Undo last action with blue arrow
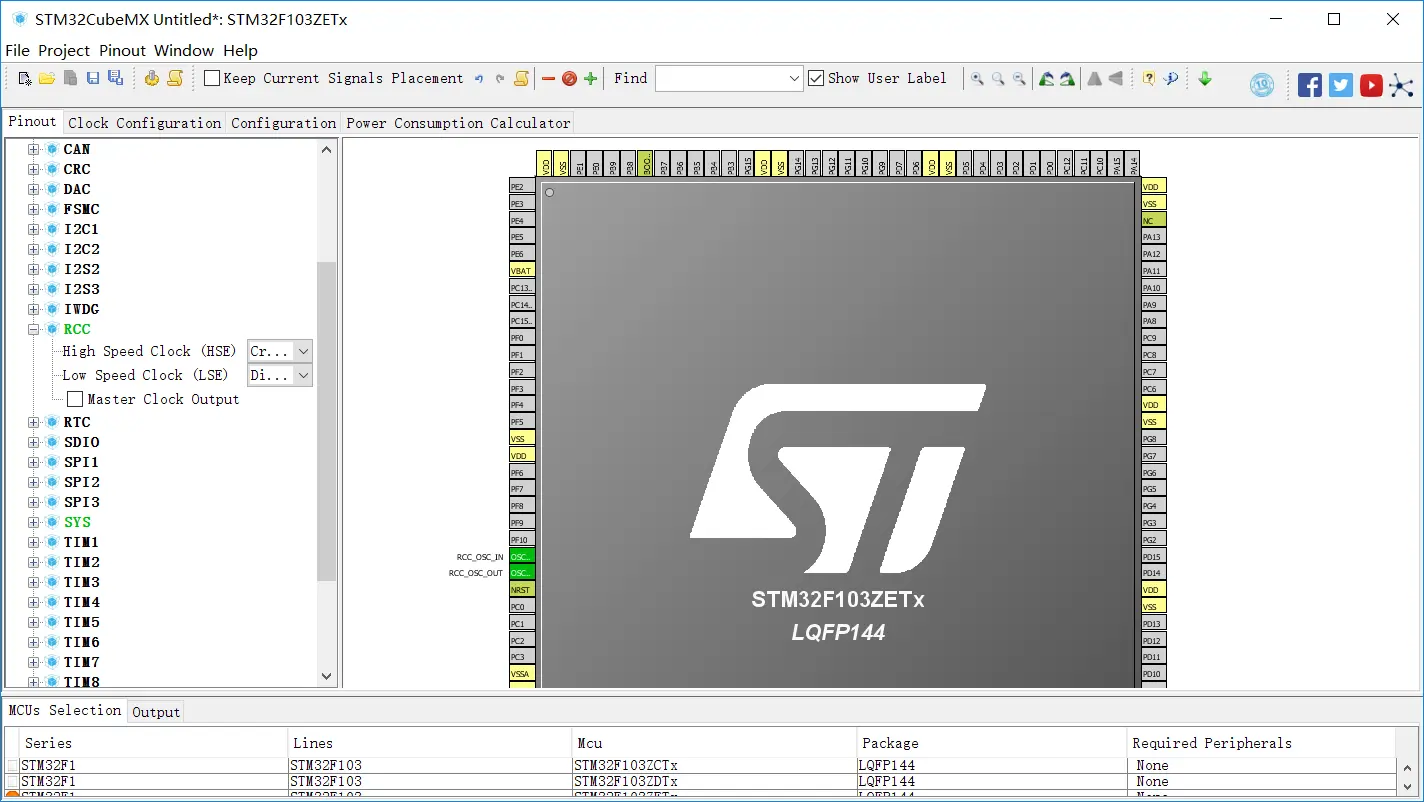This screenshot has height=802, width=1424. point(479,78)
